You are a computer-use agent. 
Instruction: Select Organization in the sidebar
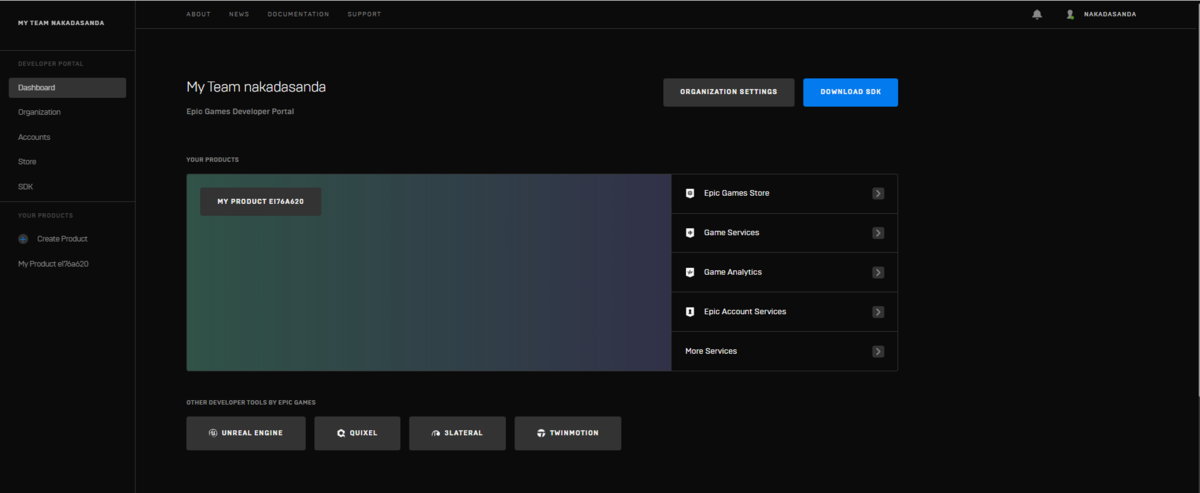39,112
